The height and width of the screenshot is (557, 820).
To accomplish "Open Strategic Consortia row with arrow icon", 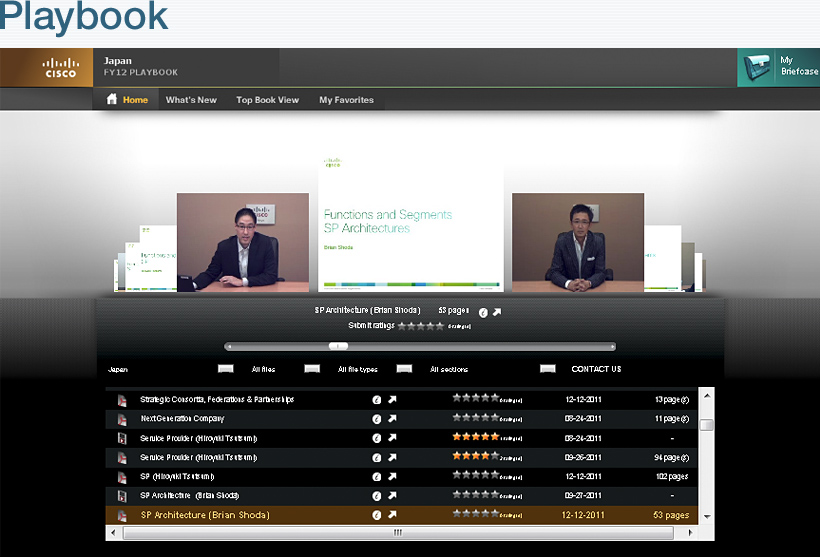I will tap(393, 399).
